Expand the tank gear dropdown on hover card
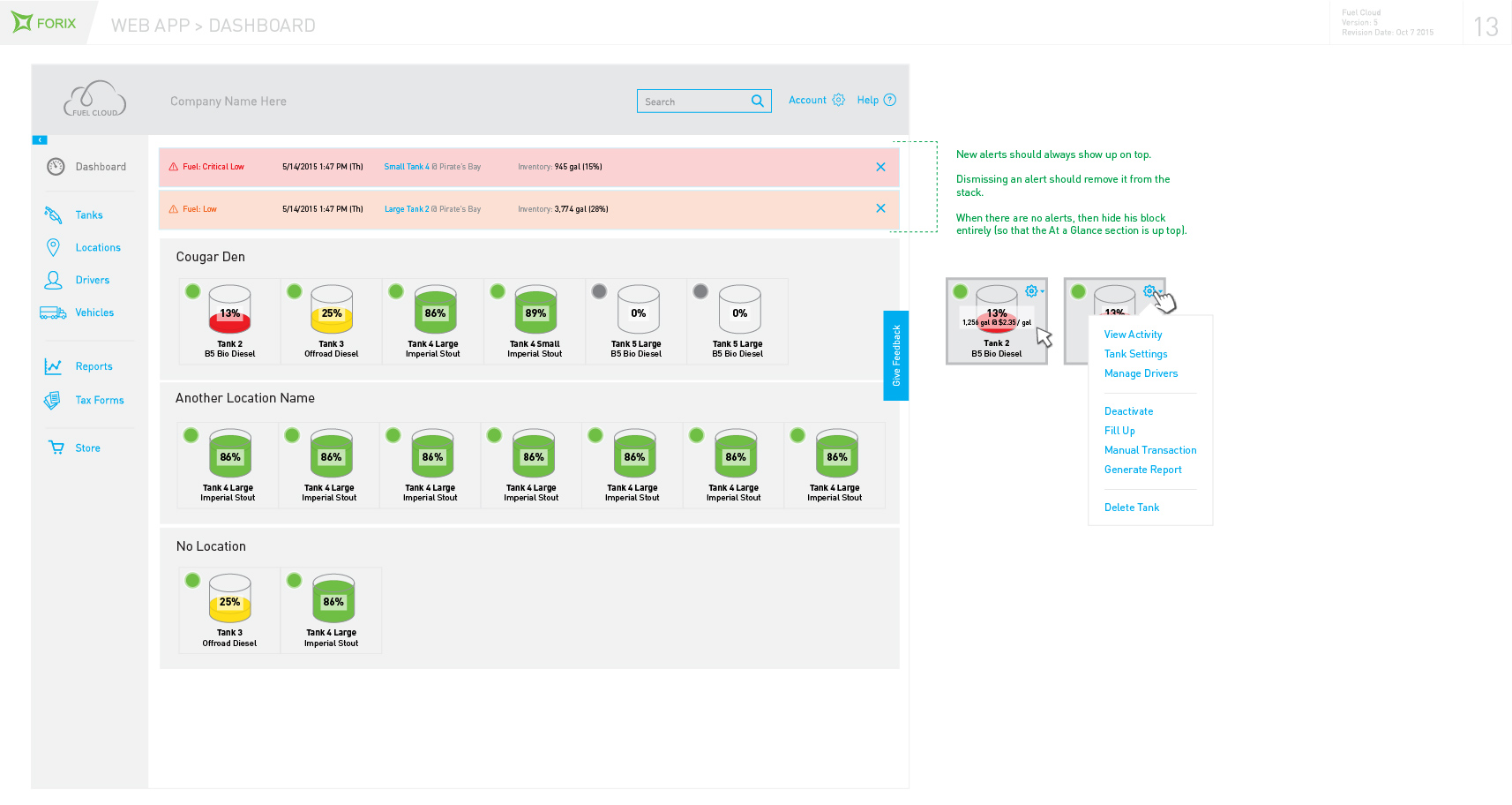The height and width of the screenshot is (805, 1512). coord(1033,291)
